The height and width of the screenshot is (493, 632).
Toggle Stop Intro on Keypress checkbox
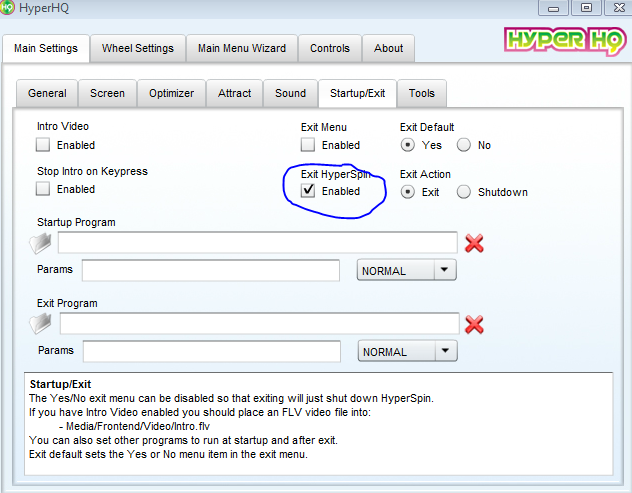click(x=44, y=189)
